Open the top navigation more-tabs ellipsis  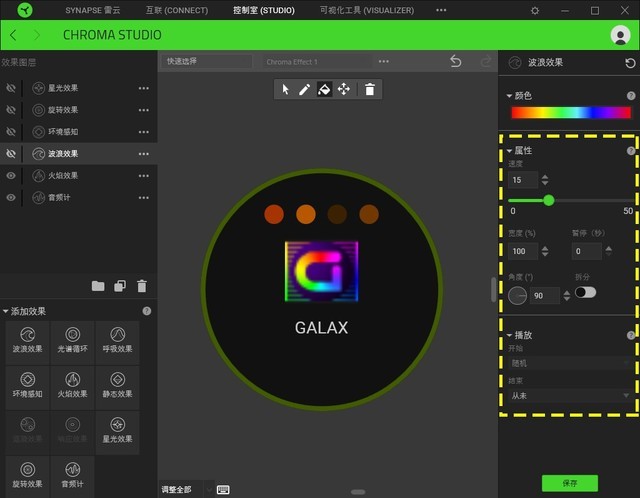(441, 10)
